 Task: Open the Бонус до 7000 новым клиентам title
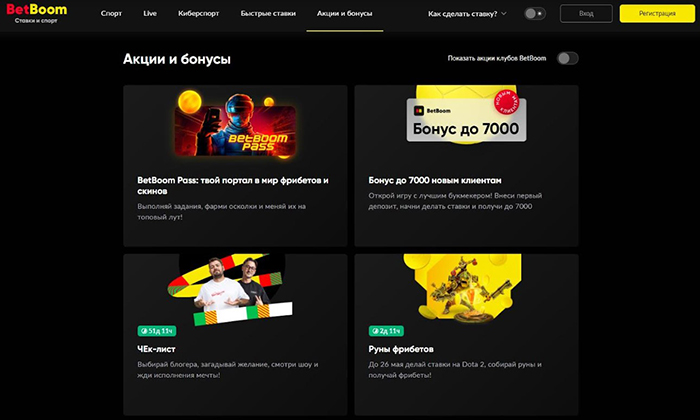435,180
